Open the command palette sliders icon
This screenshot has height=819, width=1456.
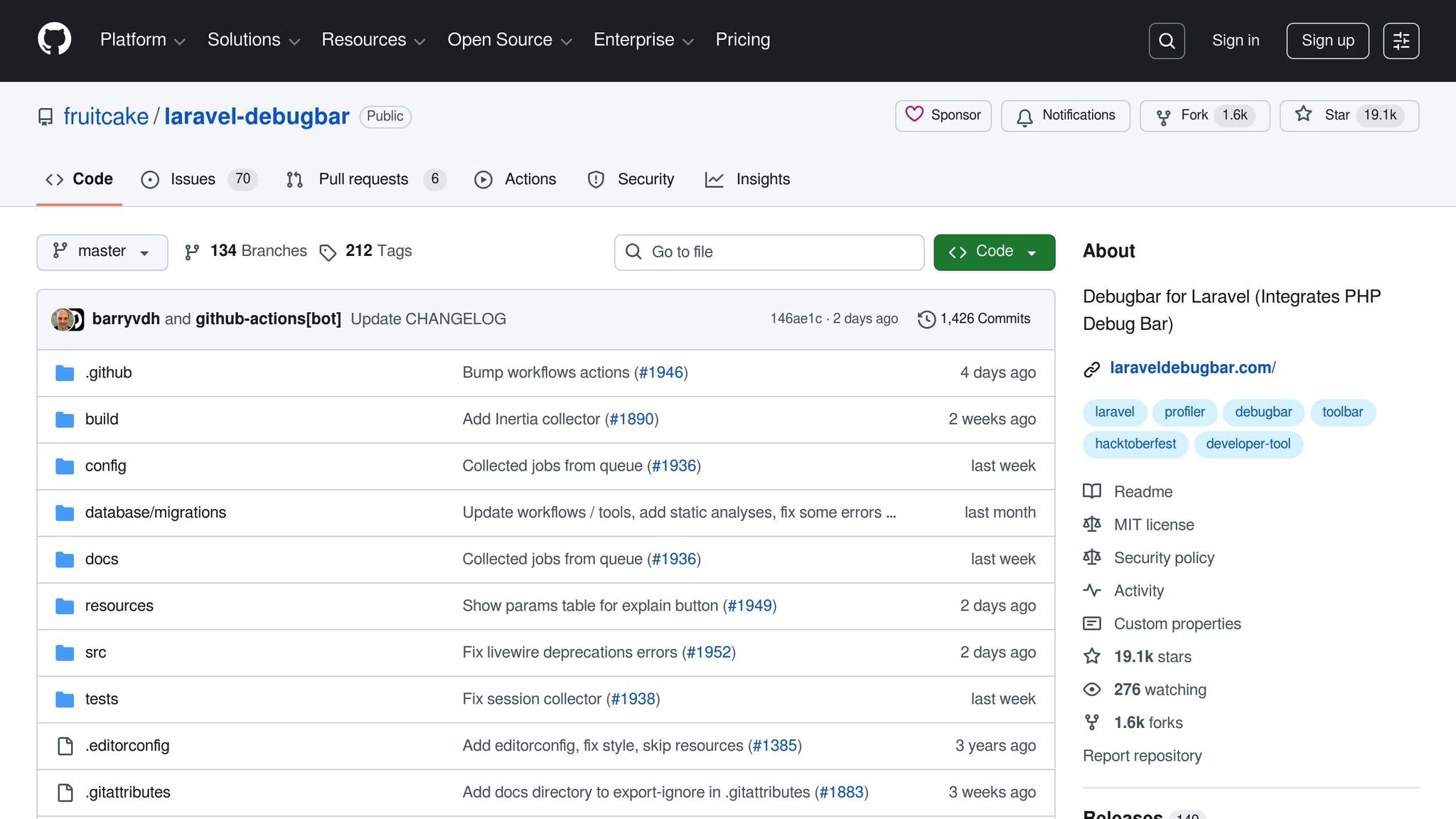tap(1401, 41)
